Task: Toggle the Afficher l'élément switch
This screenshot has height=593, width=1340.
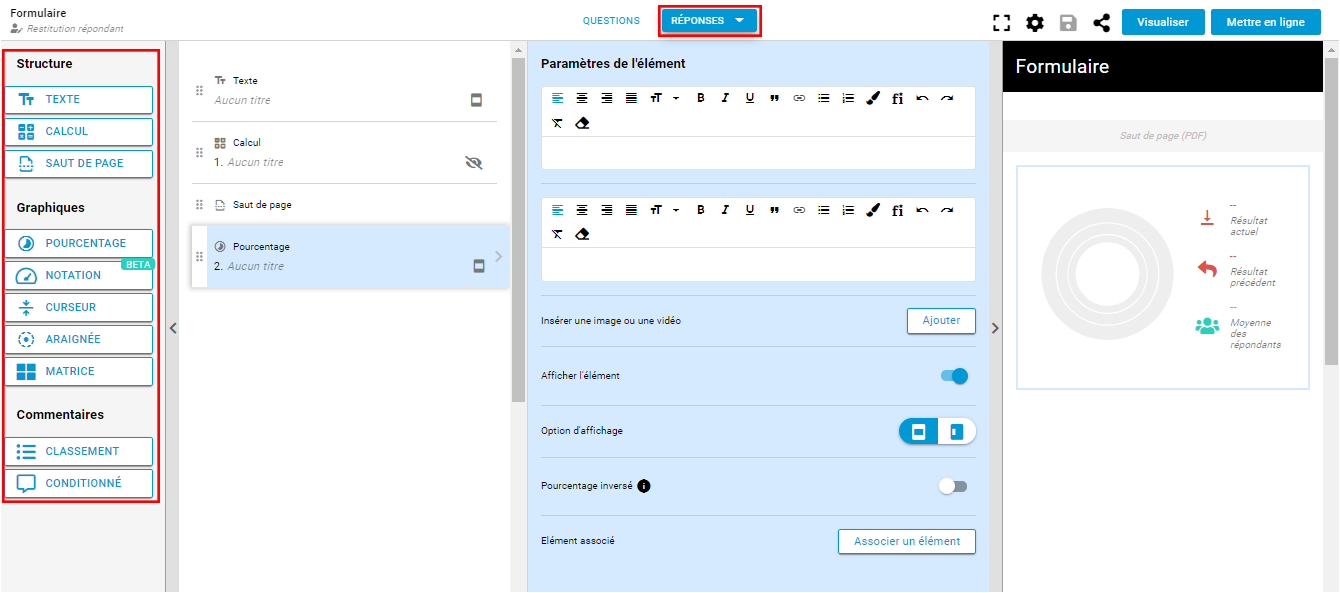Action: [x=954, y=376]
